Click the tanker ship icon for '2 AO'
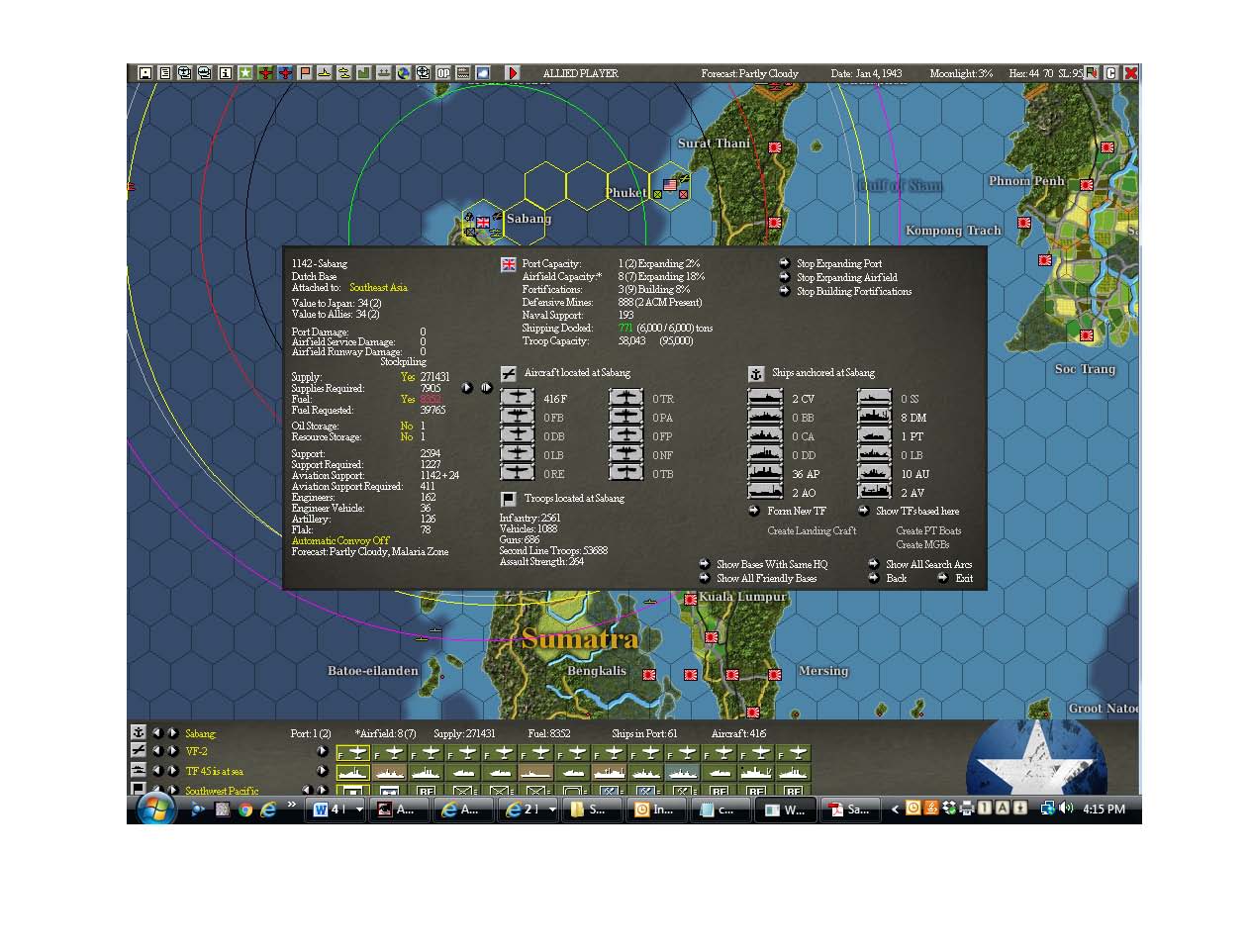 click(765, 493)
